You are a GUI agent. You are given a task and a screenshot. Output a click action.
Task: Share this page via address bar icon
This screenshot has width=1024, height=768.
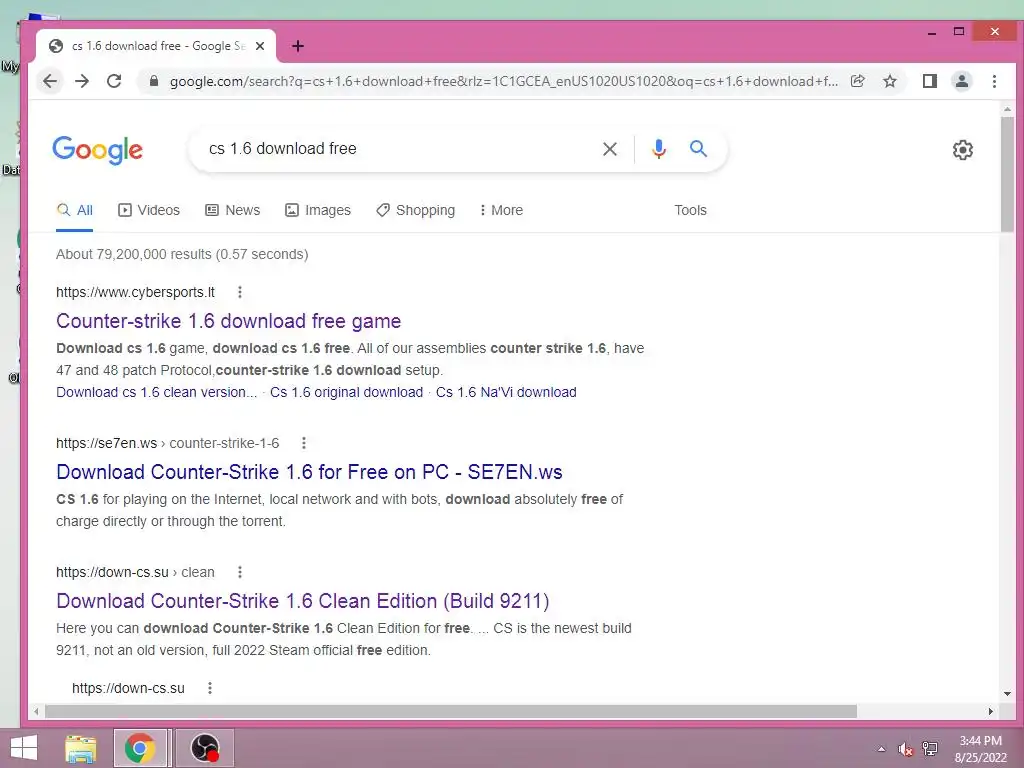[x=857, y=81]
